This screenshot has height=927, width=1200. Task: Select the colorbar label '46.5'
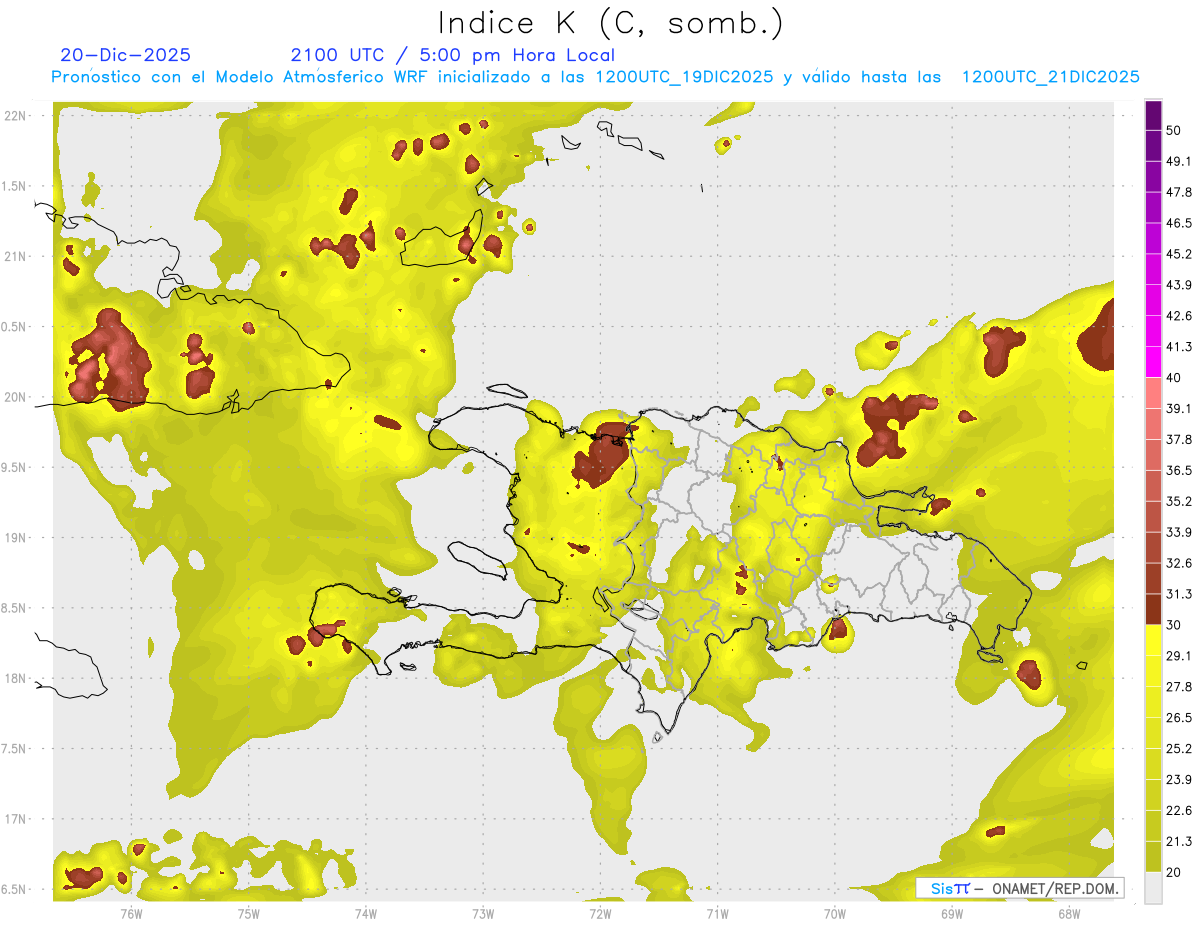click(x=1179, y=223)
